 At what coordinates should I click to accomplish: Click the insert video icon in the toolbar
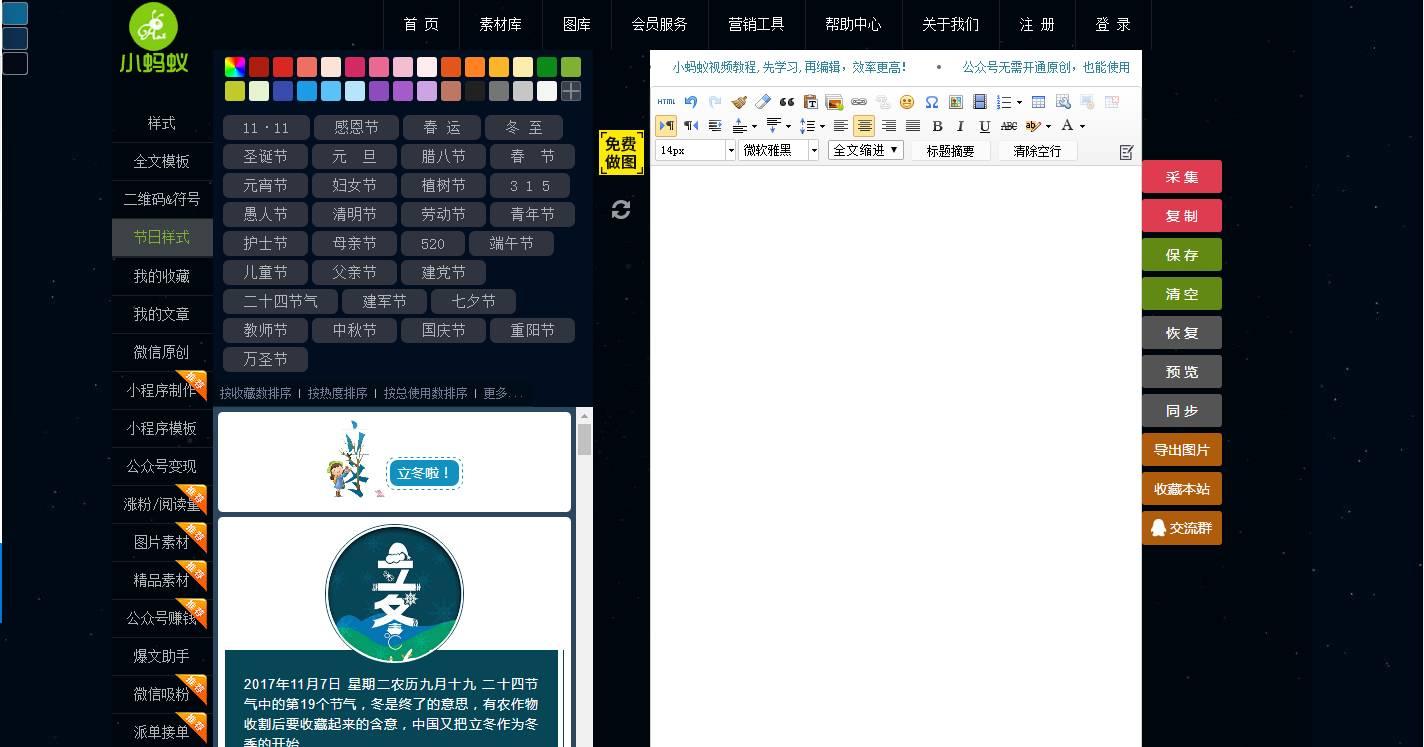point(980,102)
